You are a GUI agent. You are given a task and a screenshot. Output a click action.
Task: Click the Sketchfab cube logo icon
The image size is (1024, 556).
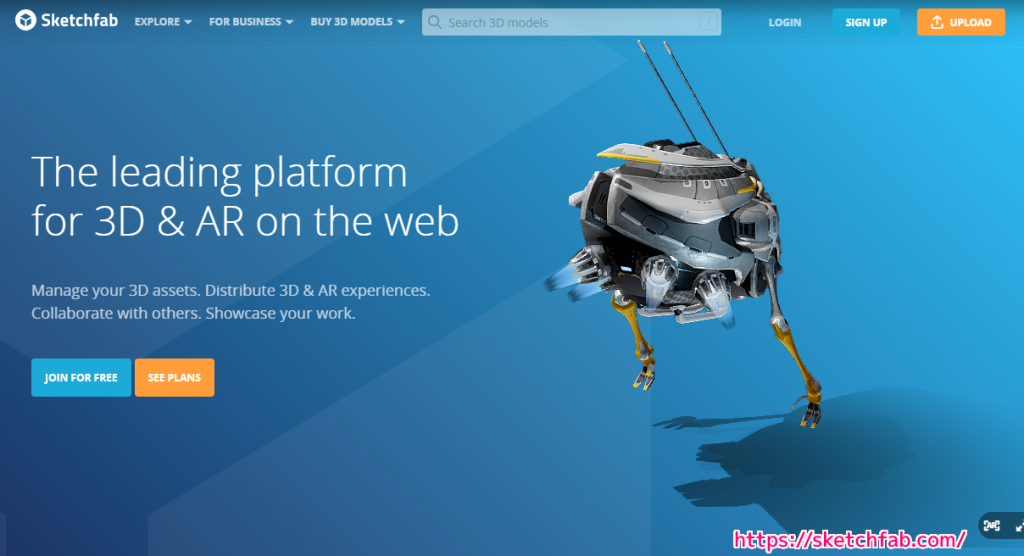pyautogui.click(x=25, y=21)
